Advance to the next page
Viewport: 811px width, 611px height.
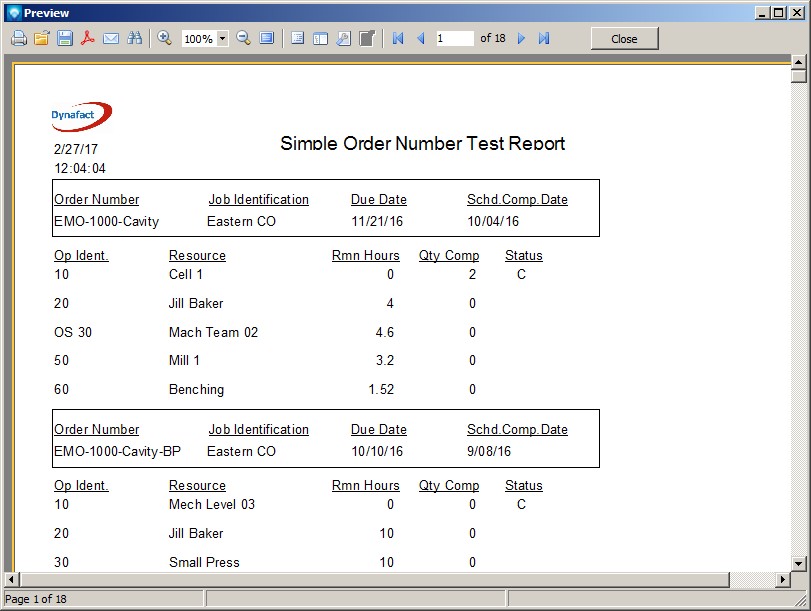521,38
